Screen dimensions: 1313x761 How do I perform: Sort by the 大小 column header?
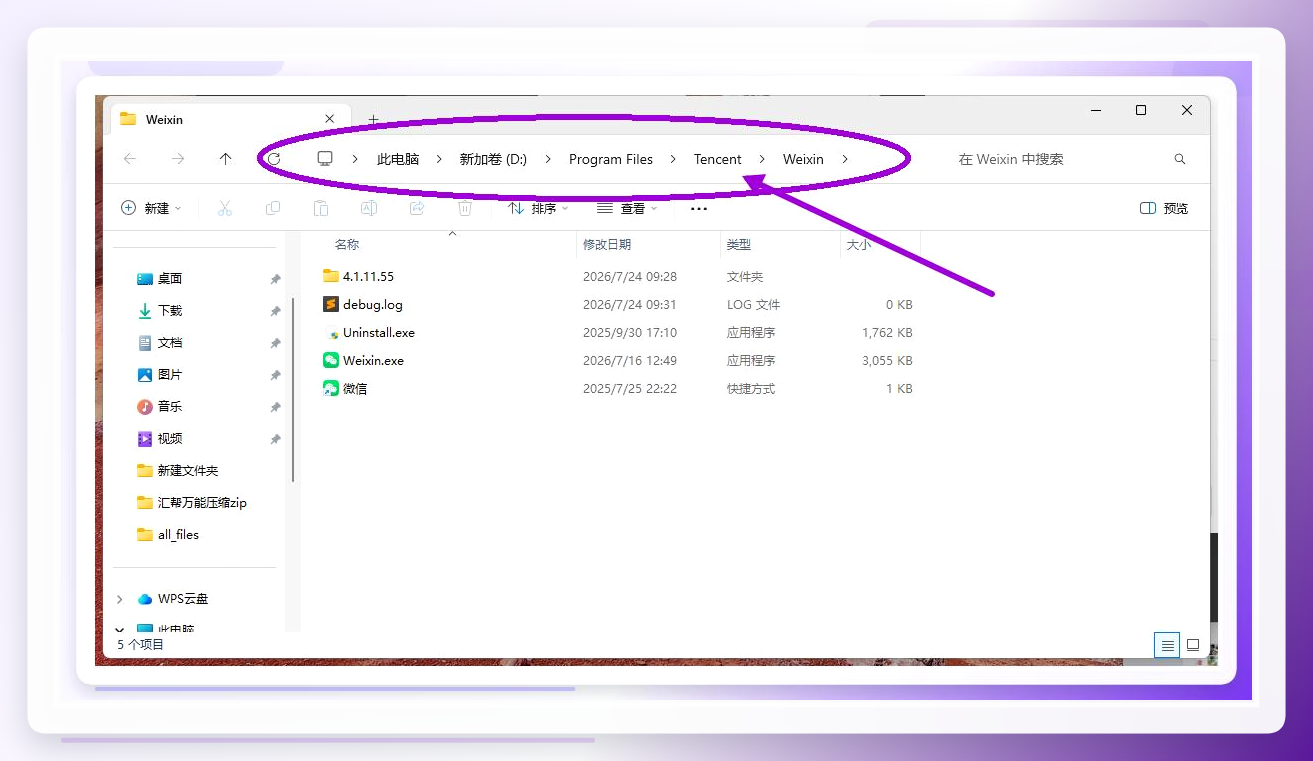pos(859,244)
